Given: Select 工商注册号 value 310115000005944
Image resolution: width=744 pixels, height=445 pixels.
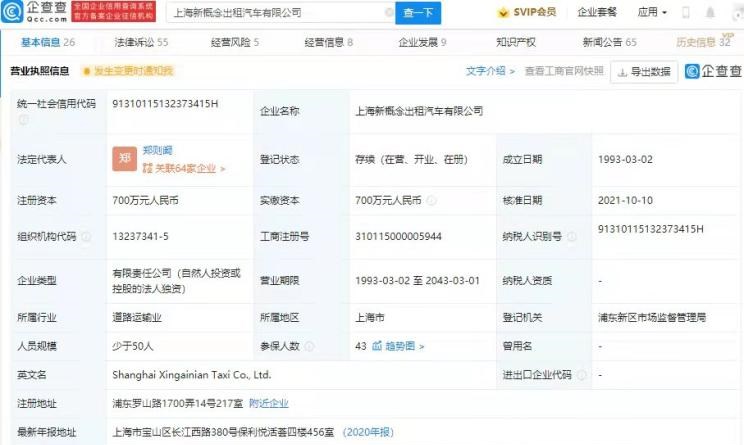Looking at the screenshot, I should coord(398,236).
